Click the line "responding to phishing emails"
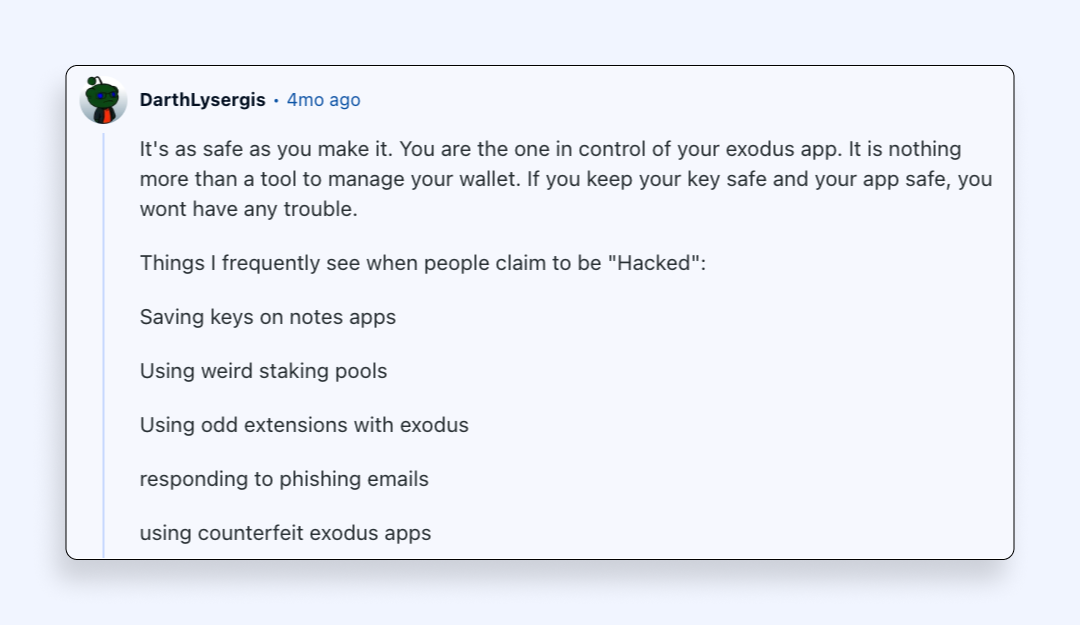Screen dimensions: 1080x625 pos(284,479)
